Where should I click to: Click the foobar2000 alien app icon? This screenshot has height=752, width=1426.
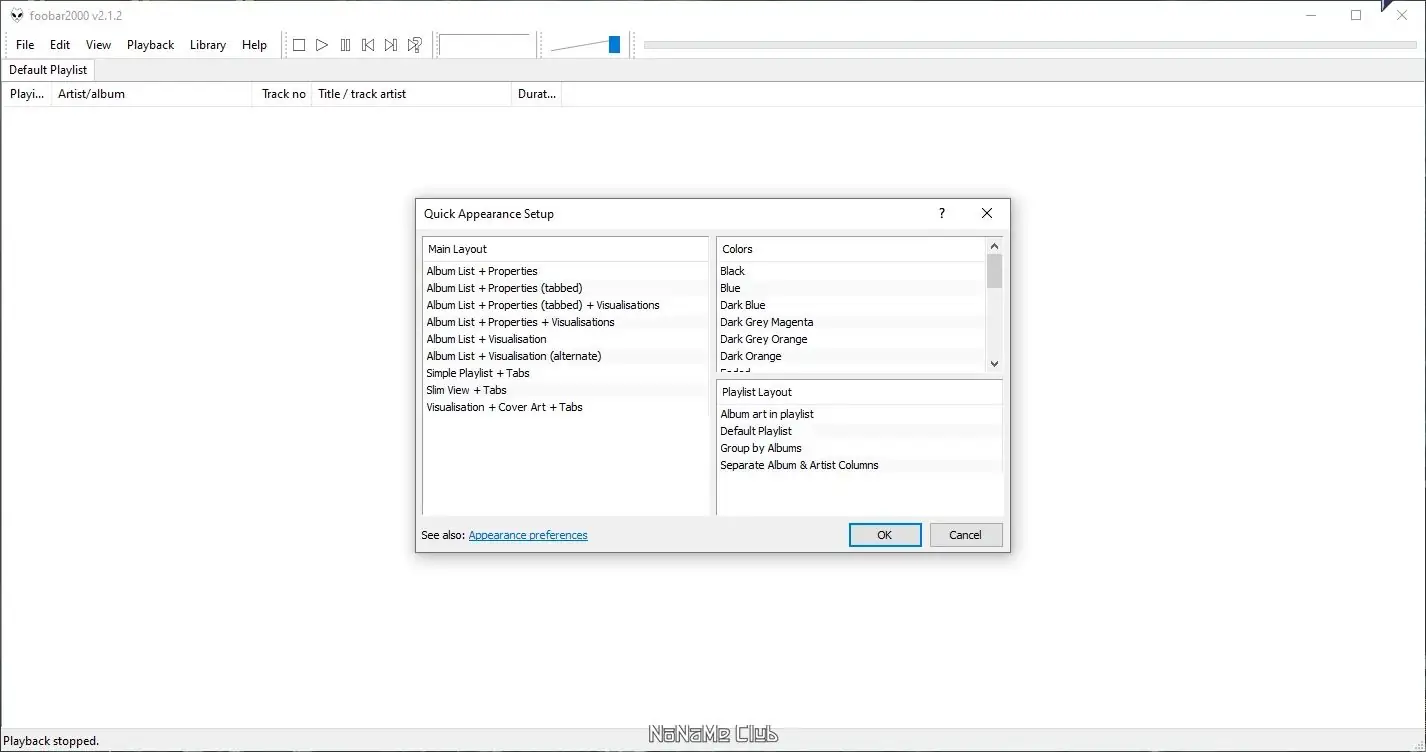coord(17,15)
